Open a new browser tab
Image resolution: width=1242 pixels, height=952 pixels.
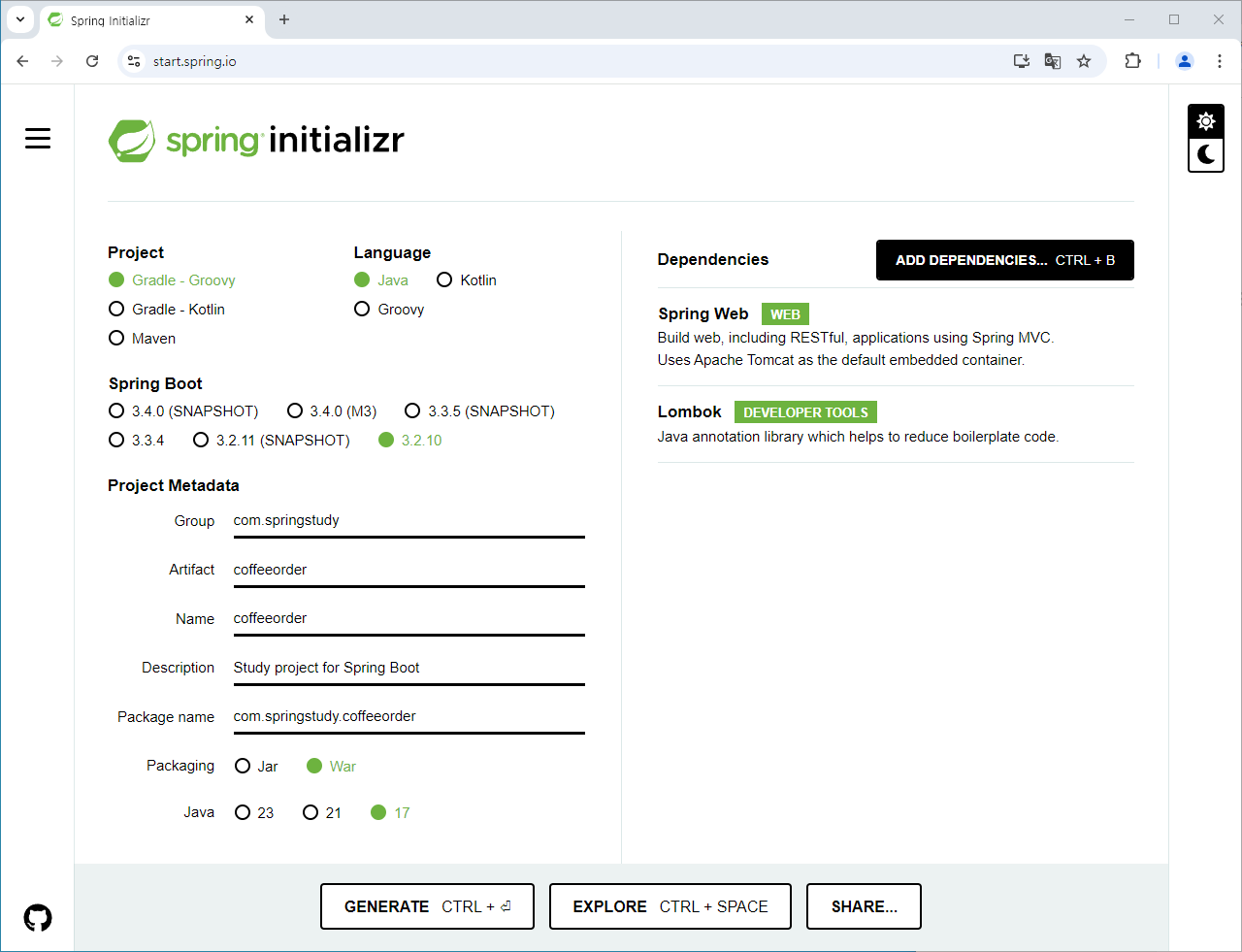[x=284, y=19]
